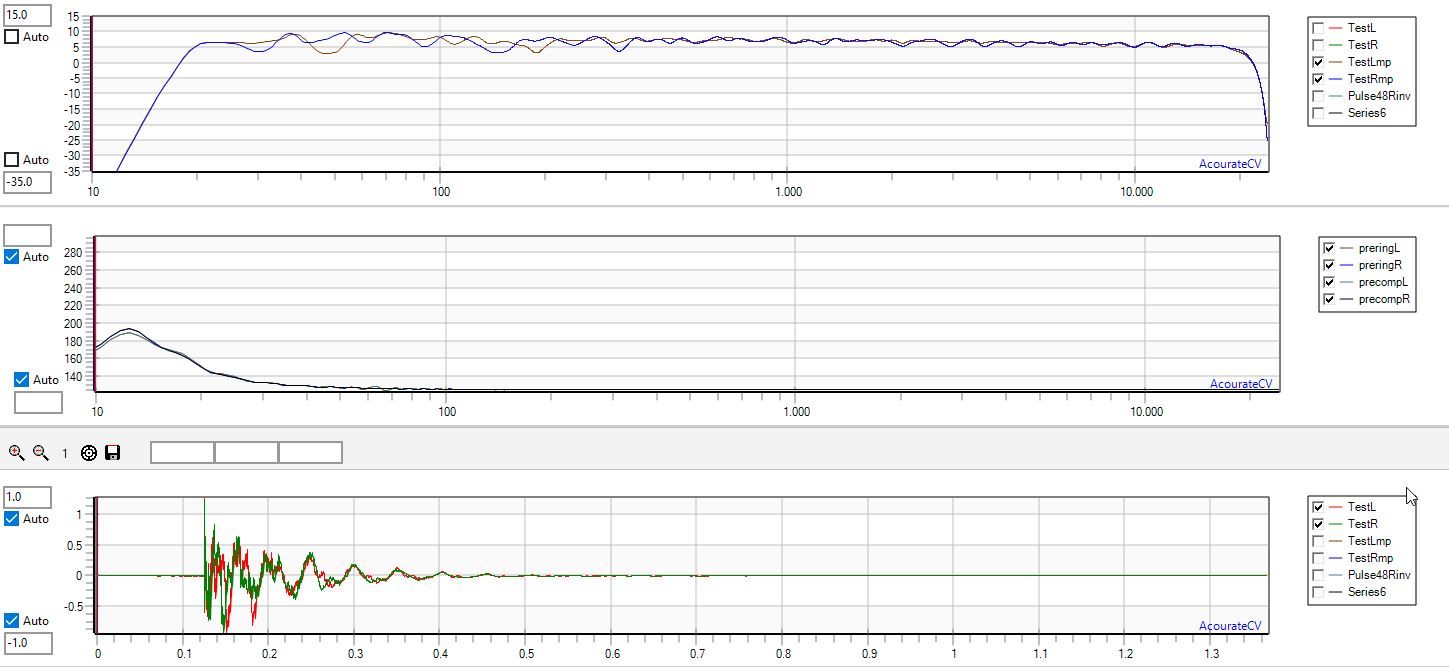Toggle the Auto checkbox below the 15.0 field
1449x667 pixels.
pyautogui.click(x=12, y=37)
